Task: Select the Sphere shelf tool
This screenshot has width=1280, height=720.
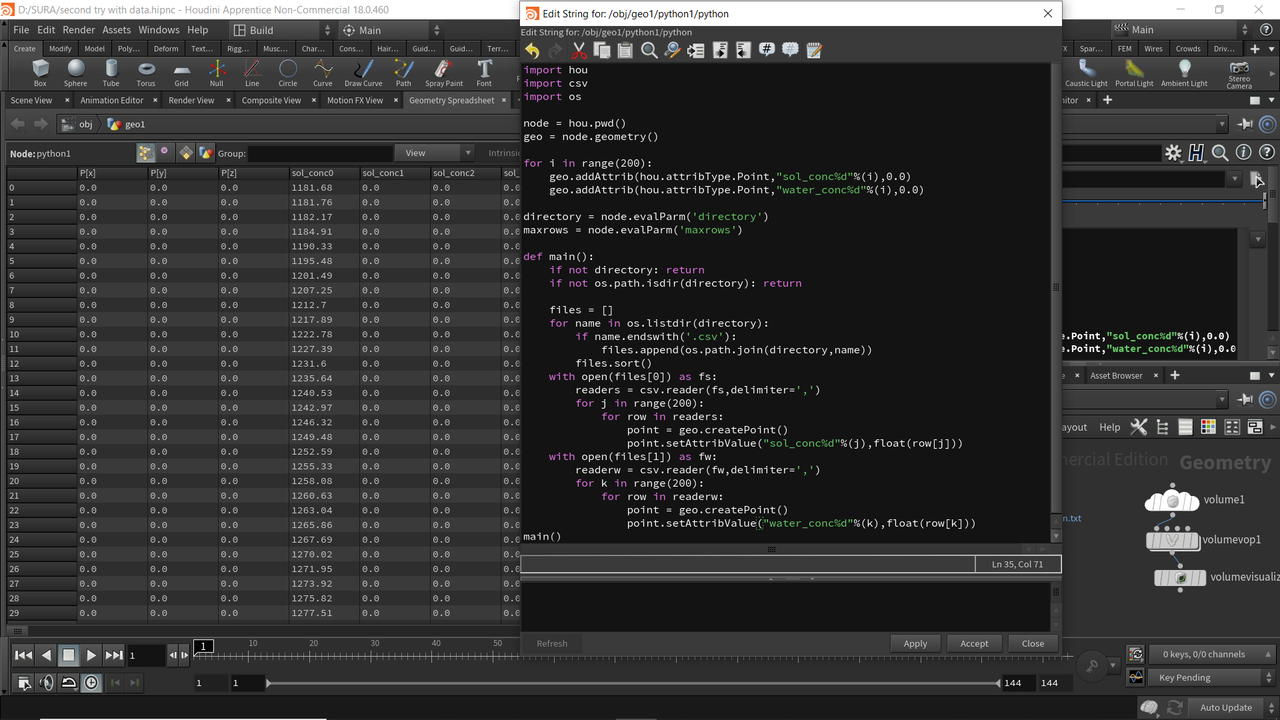Action: [76, 73]
